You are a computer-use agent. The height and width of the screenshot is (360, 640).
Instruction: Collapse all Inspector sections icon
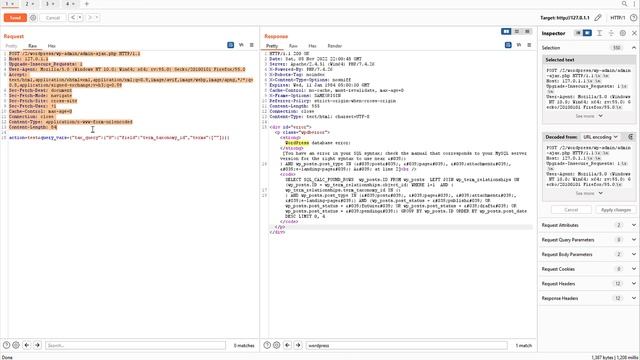[611, 33]
